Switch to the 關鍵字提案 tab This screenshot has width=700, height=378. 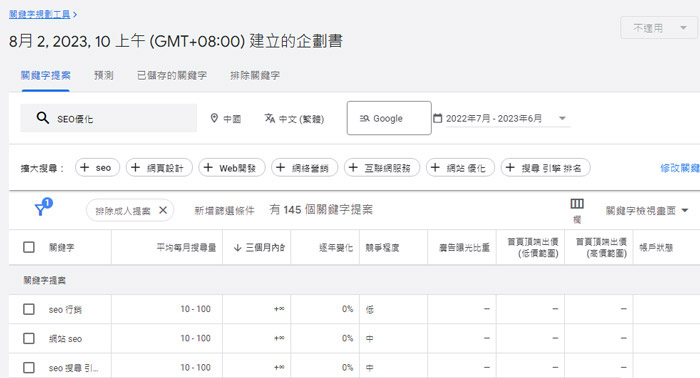pyautogui.click(x=46, y=75)
